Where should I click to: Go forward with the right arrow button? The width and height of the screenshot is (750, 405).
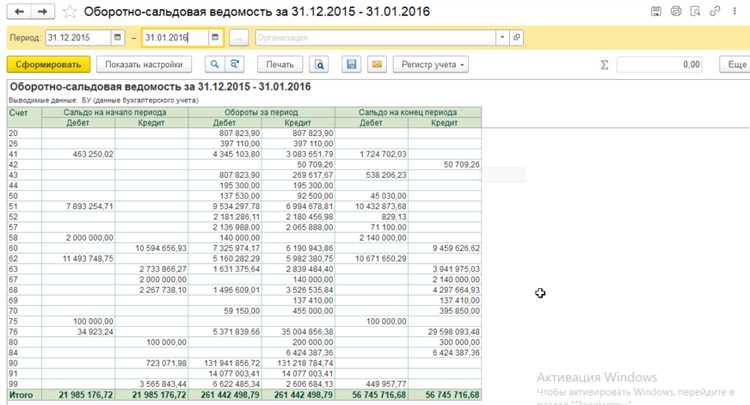[x=43, y=11]
